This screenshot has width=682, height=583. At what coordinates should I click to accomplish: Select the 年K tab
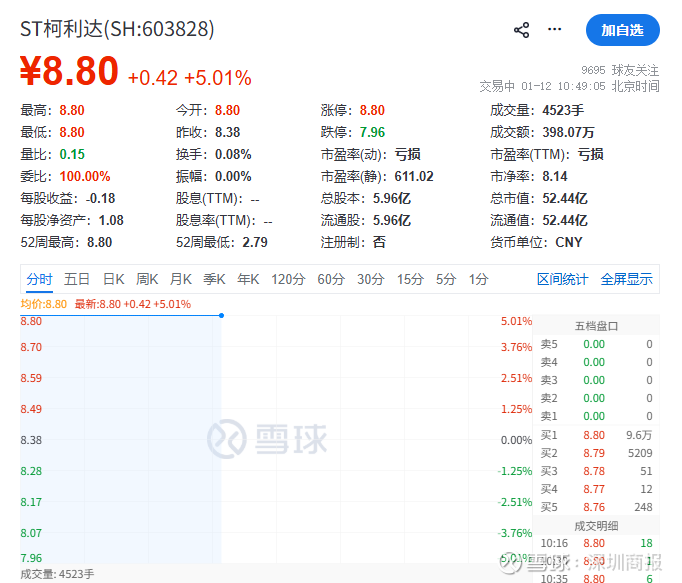click(248, 279)
